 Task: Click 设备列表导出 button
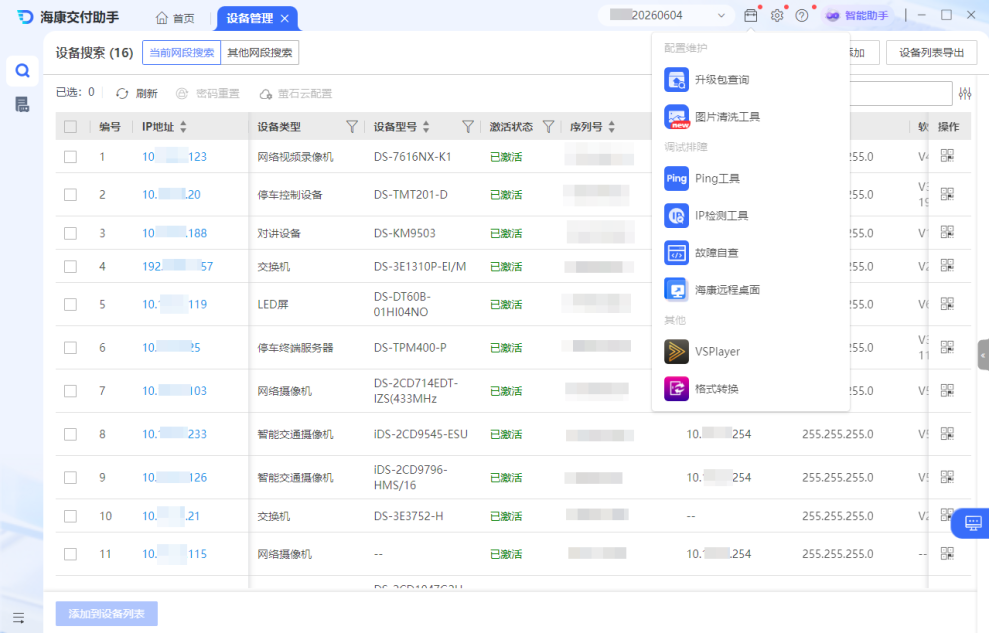(x=932, y=52)
